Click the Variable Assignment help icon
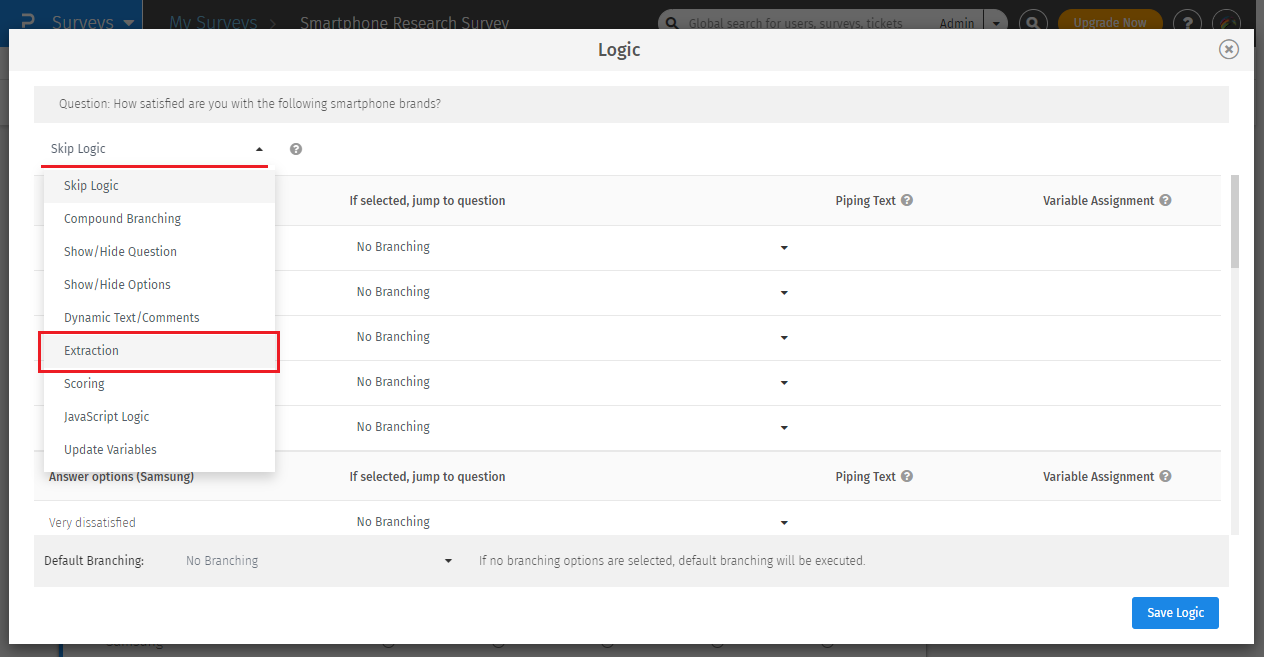The width and height of the screenshot is (1264, 657). pos(1165,200)
